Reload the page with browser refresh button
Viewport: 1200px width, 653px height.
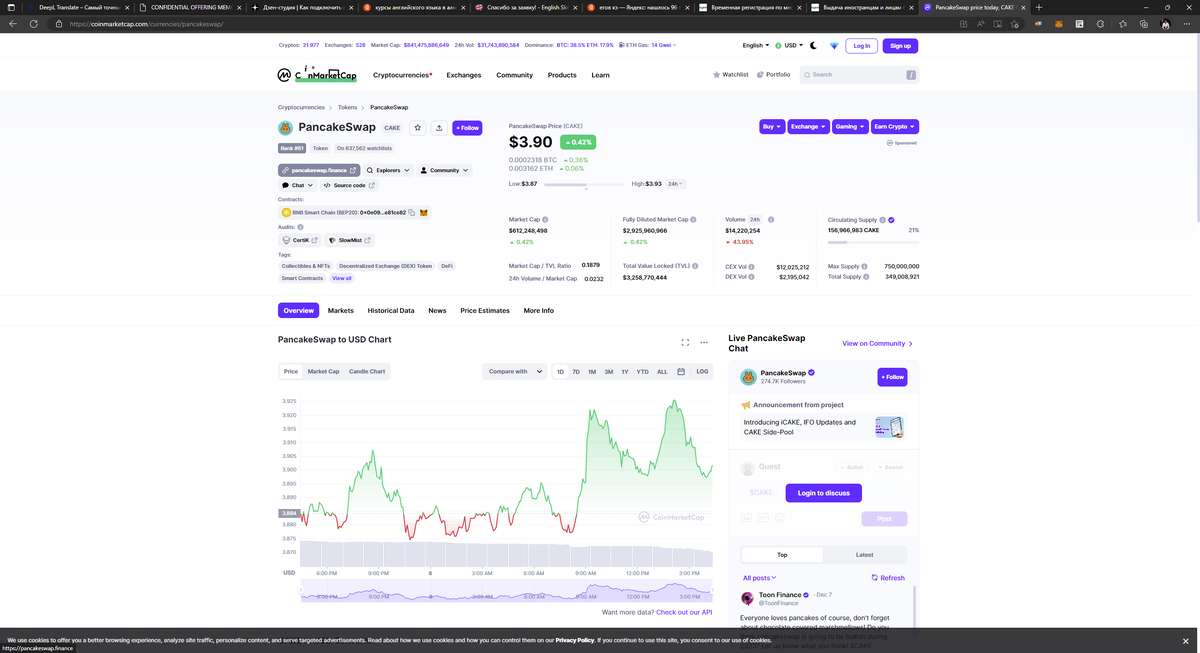33,24
